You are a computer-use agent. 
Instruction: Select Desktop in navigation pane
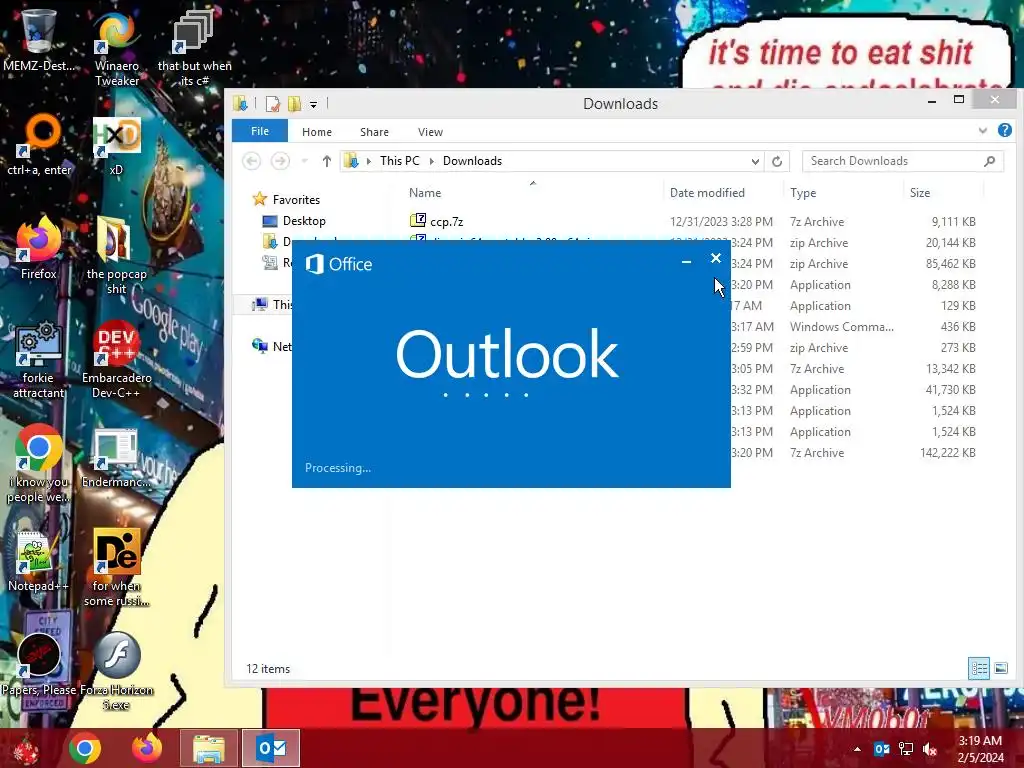pyautogui.click(x=304, y=221)
